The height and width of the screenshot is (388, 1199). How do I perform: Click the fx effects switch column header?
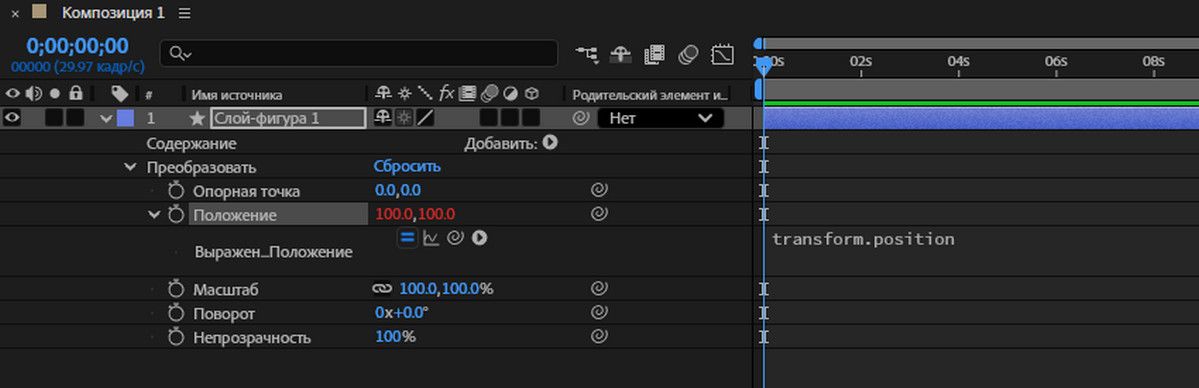coord(447,93)
